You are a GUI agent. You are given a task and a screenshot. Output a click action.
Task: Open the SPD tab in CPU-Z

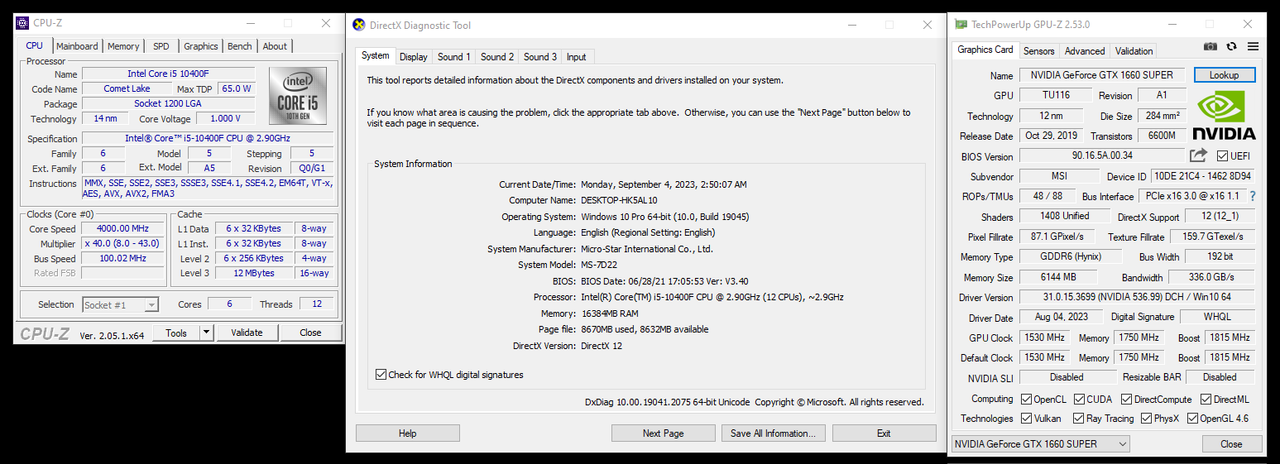[161, 46]
